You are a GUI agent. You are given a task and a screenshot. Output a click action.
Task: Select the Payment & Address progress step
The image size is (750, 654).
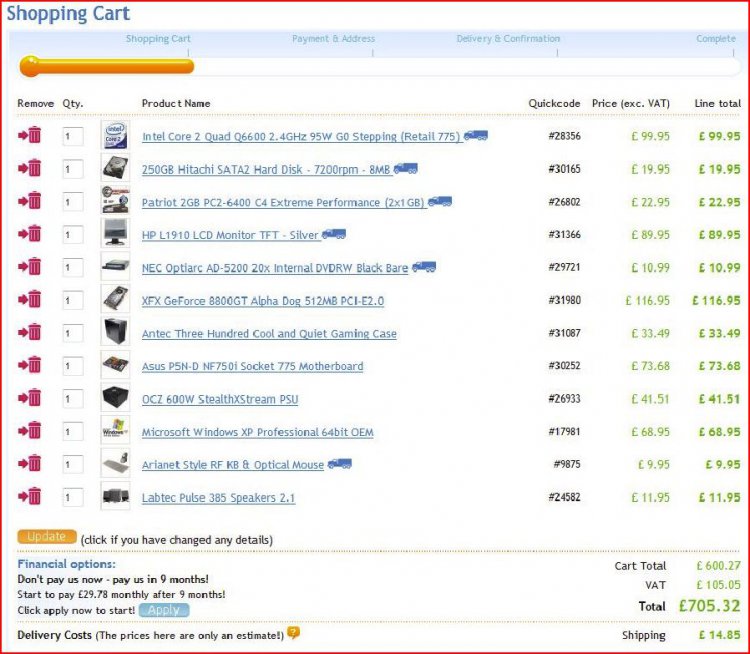(x=333, y=39)
